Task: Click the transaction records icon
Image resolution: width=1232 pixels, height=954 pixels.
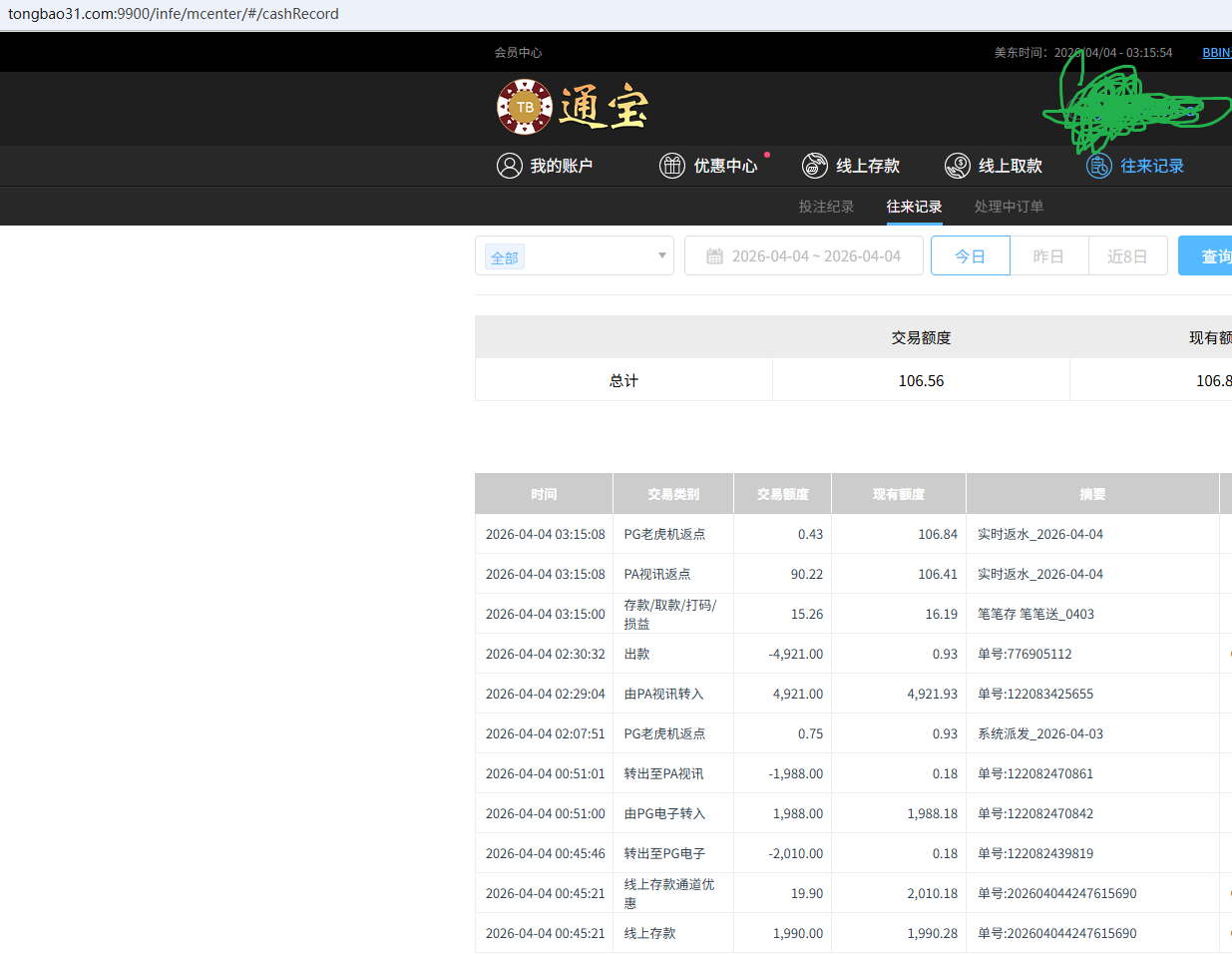Action: click(x=1099, y=166)
